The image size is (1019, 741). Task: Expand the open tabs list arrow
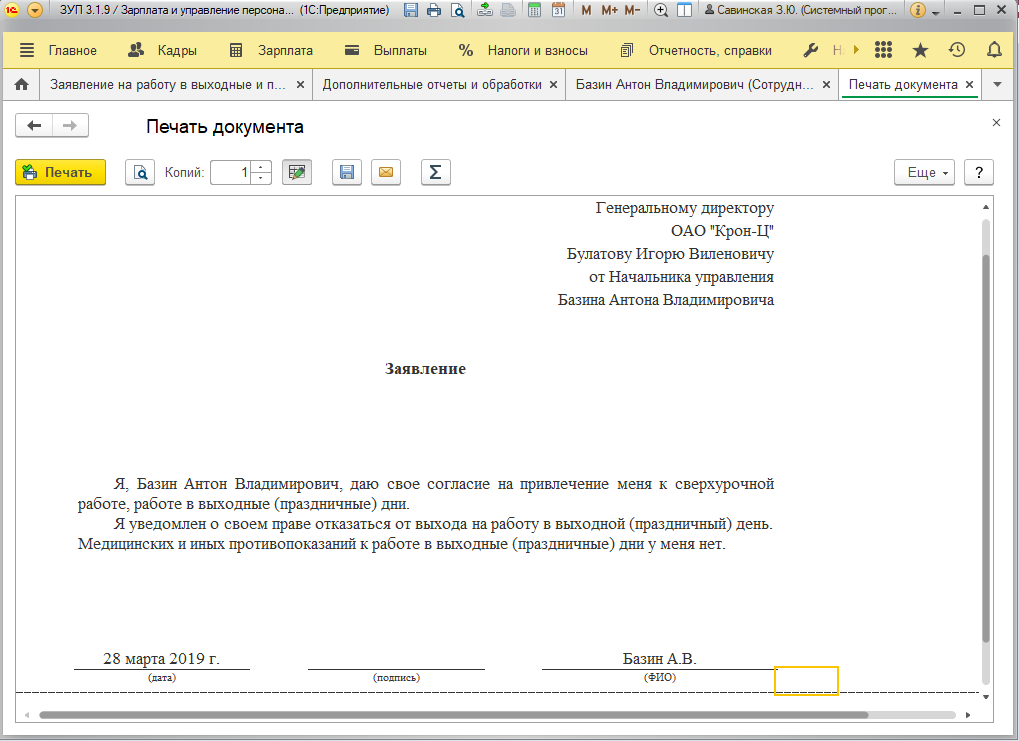tap(998, 84)
